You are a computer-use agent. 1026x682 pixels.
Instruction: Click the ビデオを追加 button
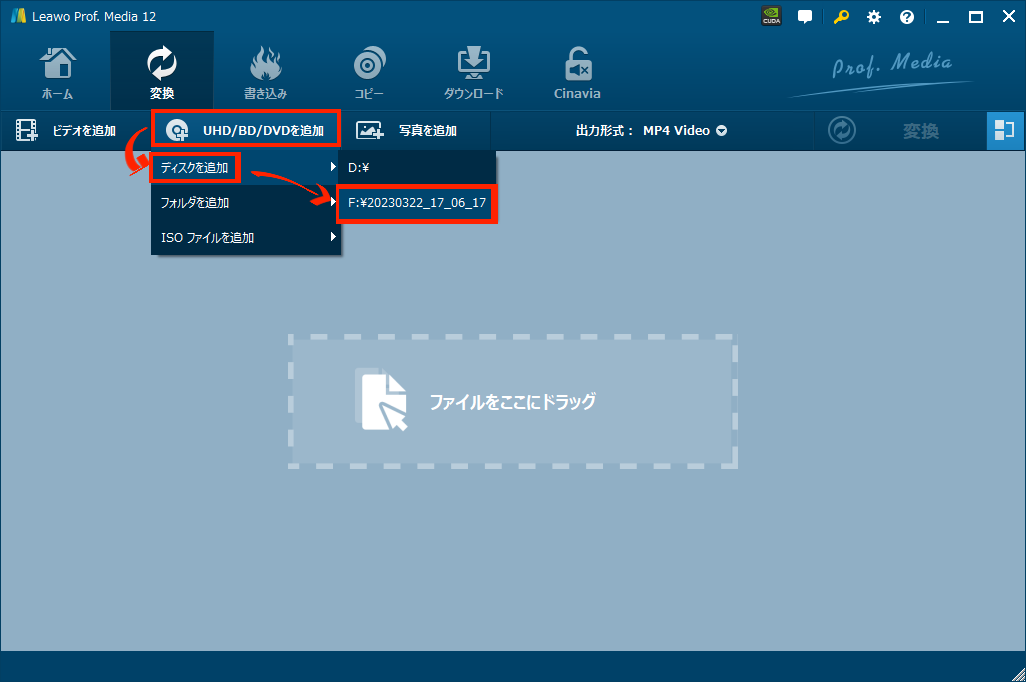tap(68, 131)
